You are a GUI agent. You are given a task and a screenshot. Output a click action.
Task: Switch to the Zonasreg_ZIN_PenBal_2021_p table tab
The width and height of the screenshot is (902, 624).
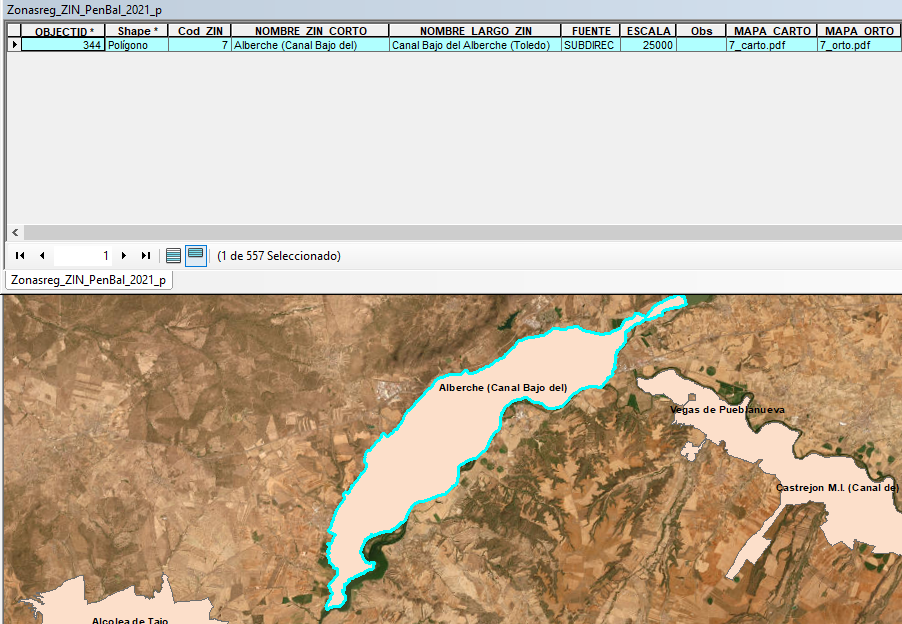[88, 280]
